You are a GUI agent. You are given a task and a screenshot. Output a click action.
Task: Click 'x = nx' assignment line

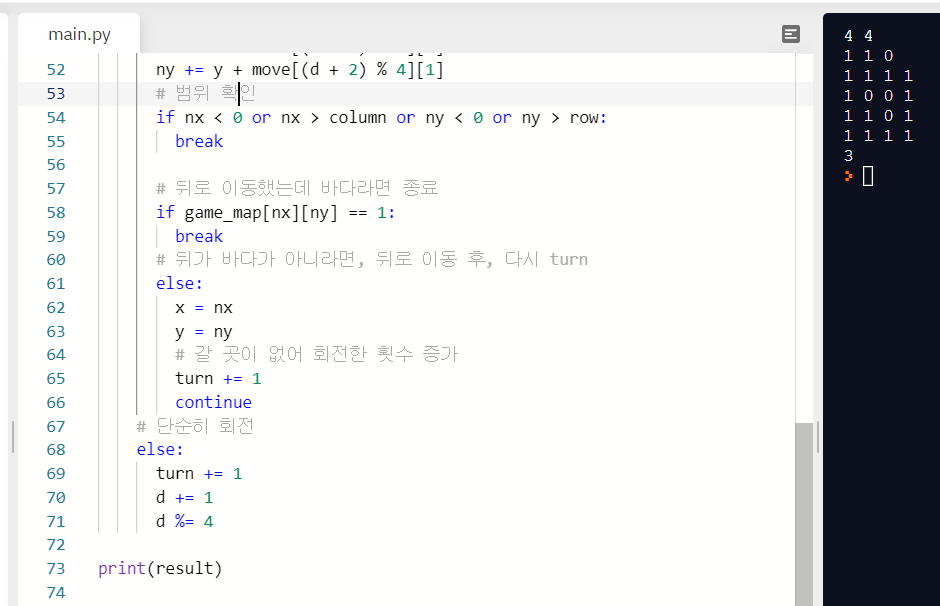204,307
